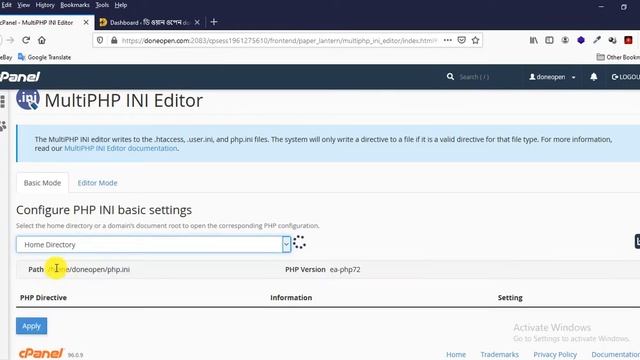
Task: Click the Logout button
Action: [x=625, y=77]
